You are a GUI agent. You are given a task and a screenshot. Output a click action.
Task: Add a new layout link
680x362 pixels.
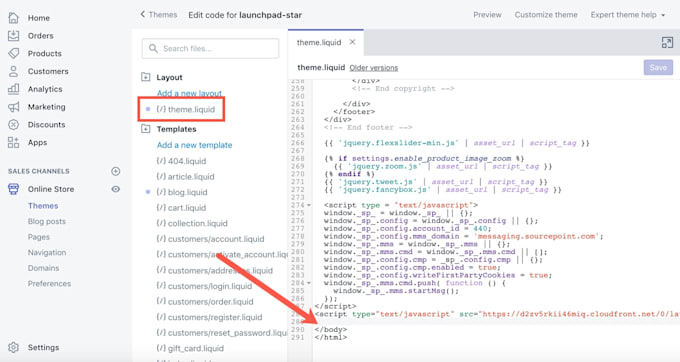click(189, 93)
